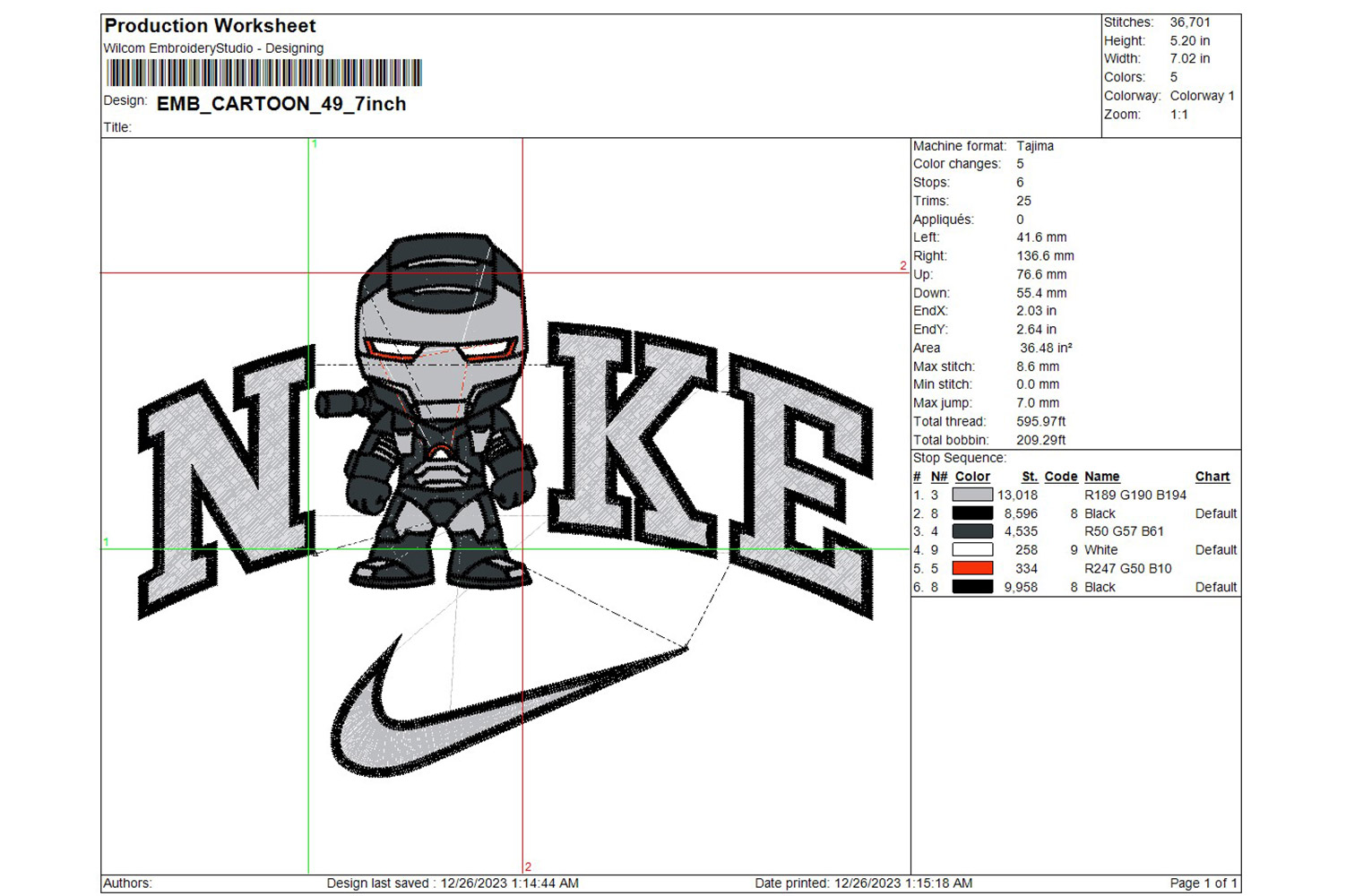
Task: Click the Max jump value 7.0 mm
Action: [x=1038, y=403]
